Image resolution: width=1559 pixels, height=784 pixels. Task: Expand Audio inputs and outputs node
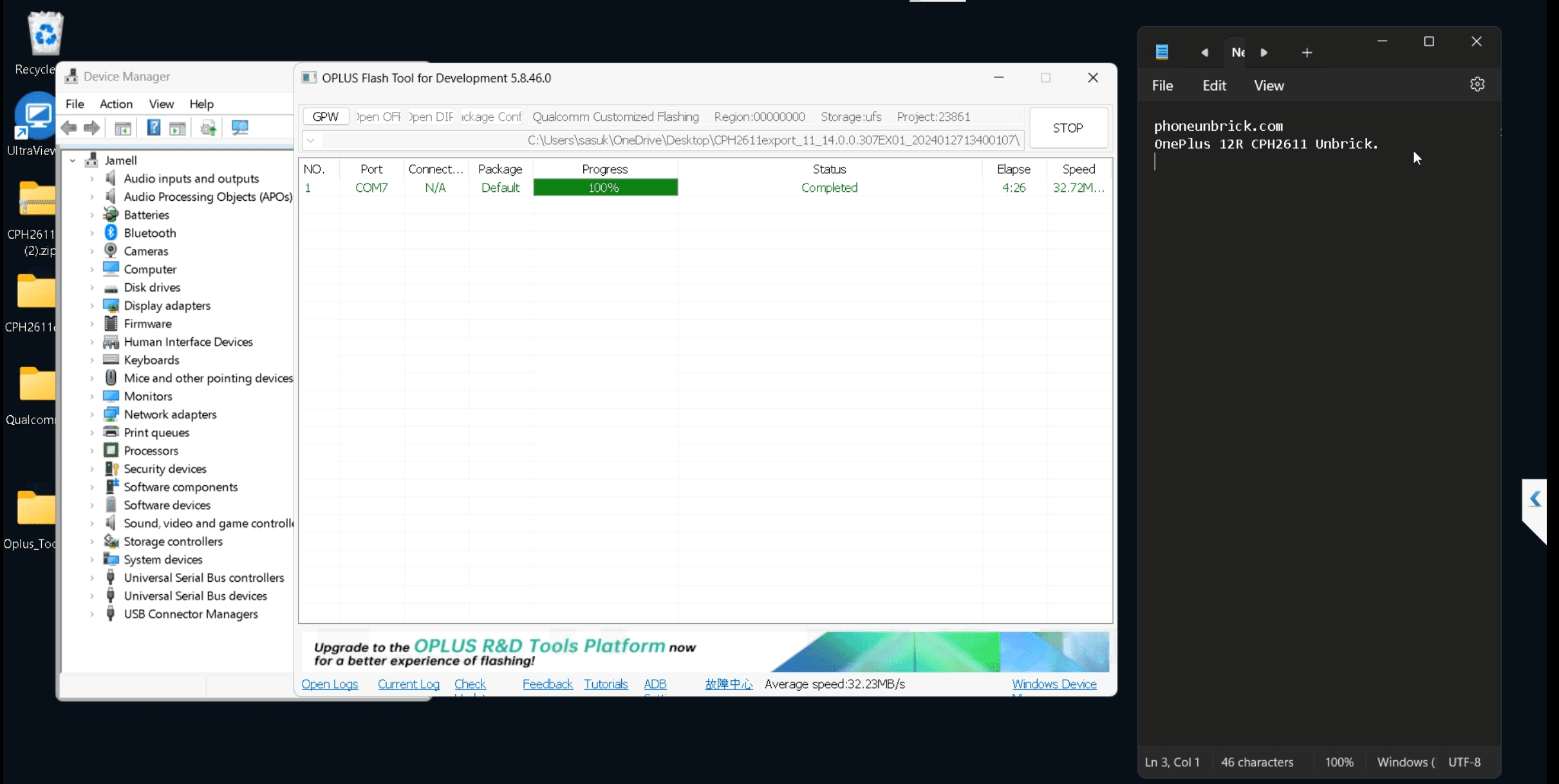92,178
